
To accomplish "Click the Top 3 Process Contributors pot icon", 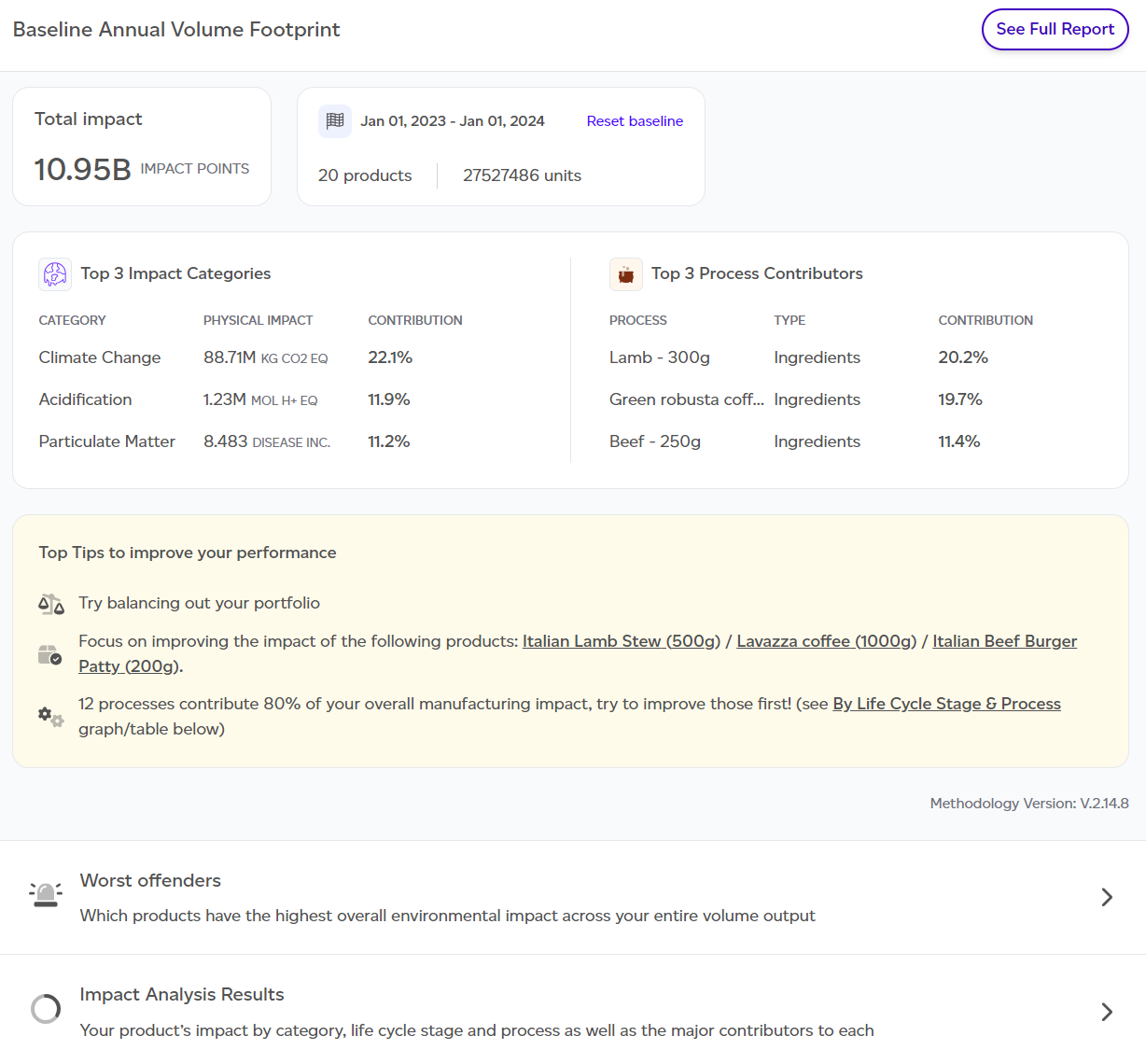I will 626,274.
